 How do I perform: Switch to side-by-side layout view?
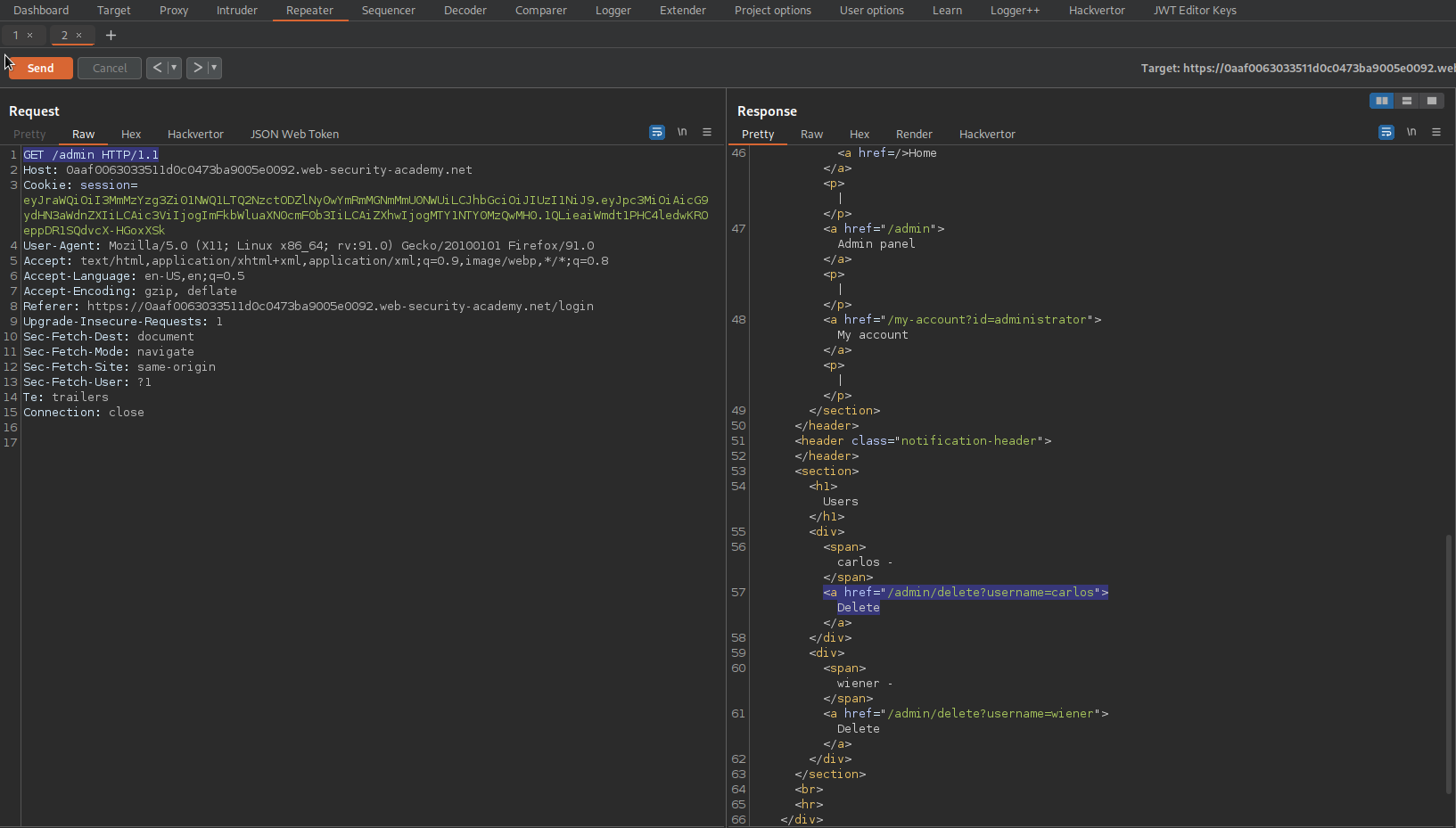click(x=1382, y=101)
